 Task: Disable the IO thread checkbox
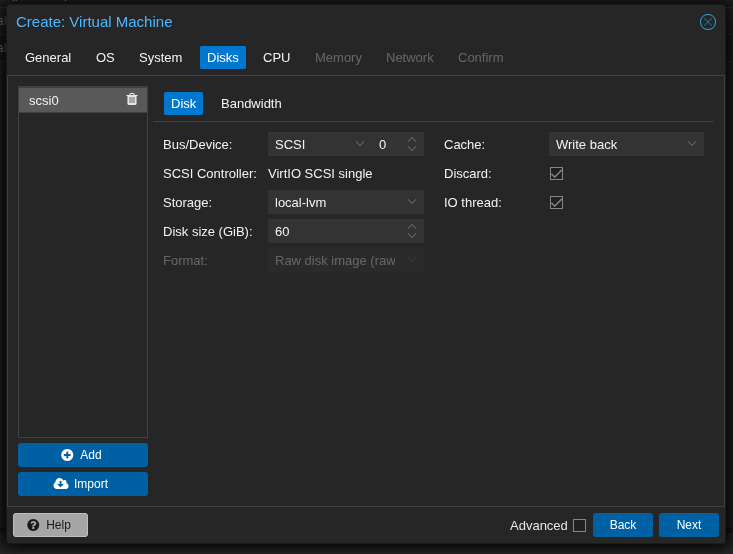click(556, 202)
